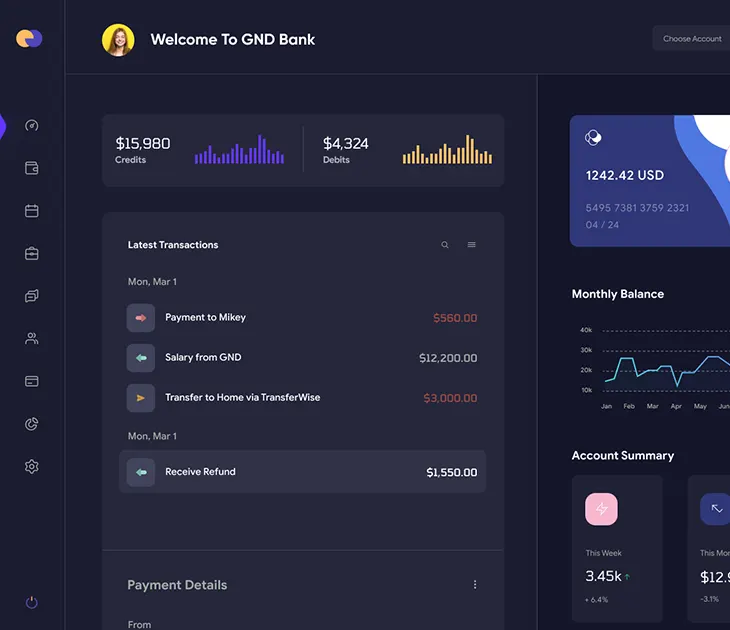The width and height of the screenshot is (730, 630).
Task: Search latest transactions with magnifier icon
Action: pyautogui.click(x=445, y=245)
